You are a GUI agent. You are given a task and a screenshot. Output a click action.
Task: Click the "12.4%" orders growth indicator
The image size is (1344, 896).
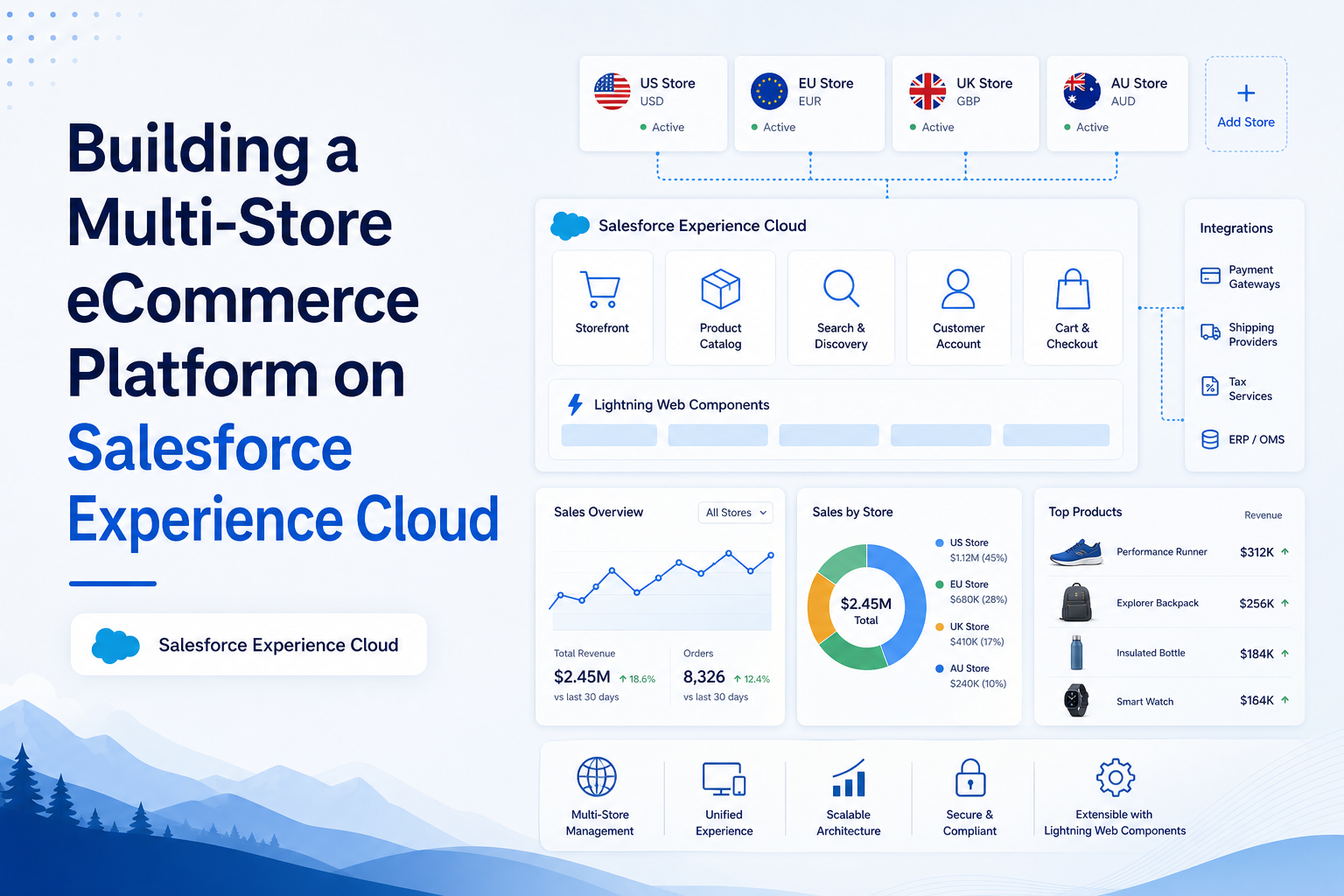(x=752, y=679)
